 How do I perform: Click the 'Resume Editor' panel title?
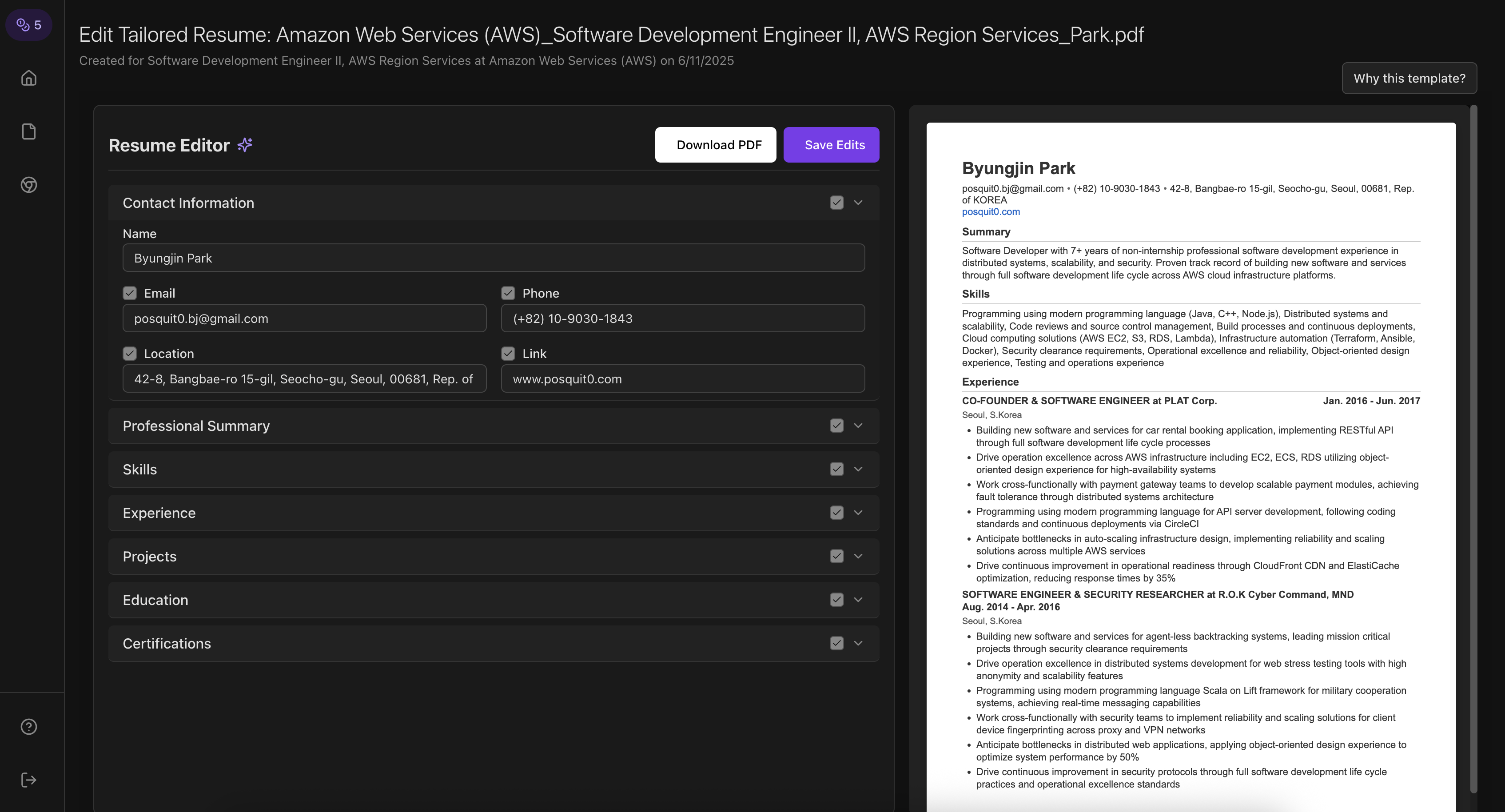(169, 145)
